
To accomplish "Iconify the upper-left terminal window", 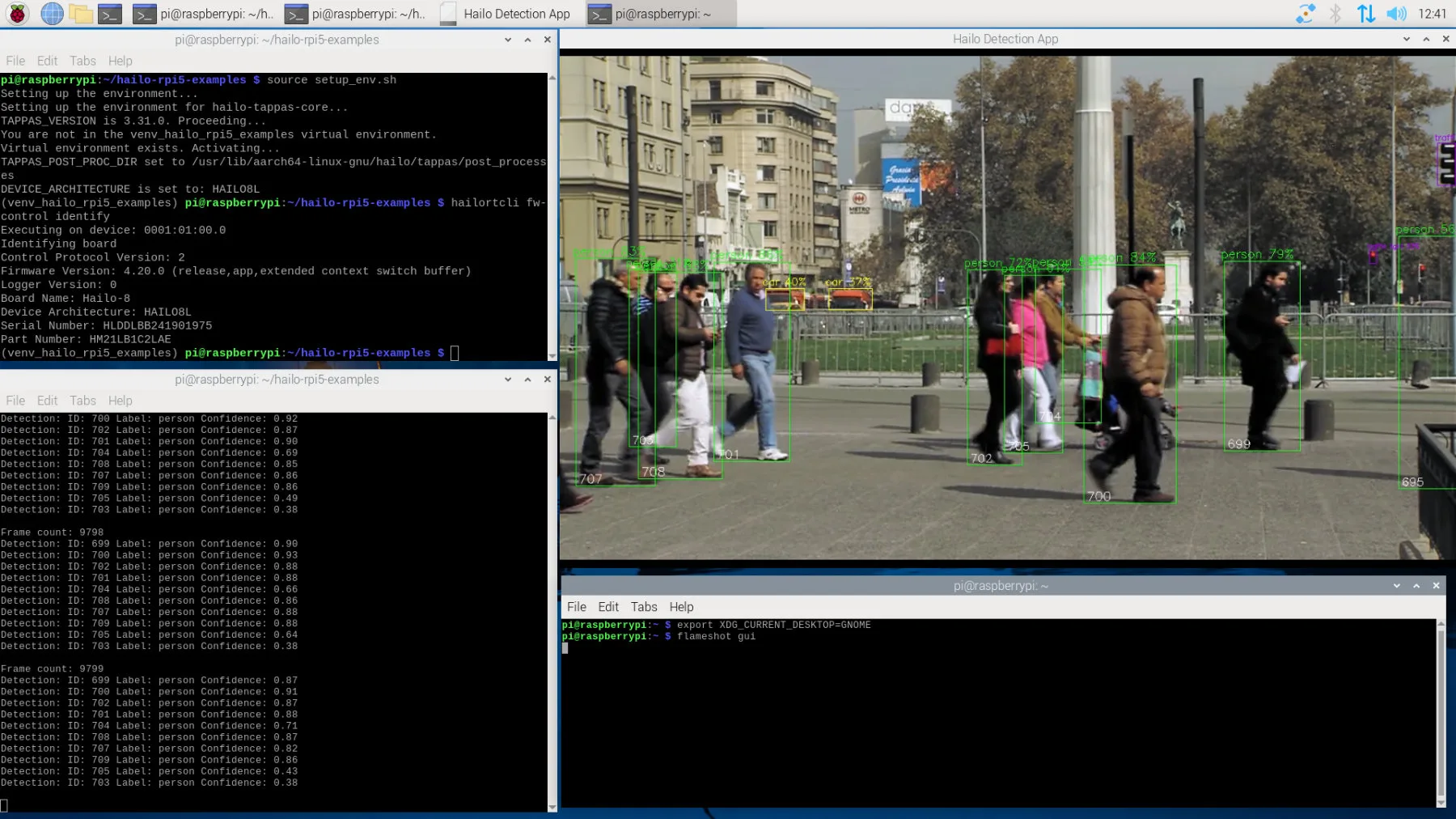I will coord(508,40).
